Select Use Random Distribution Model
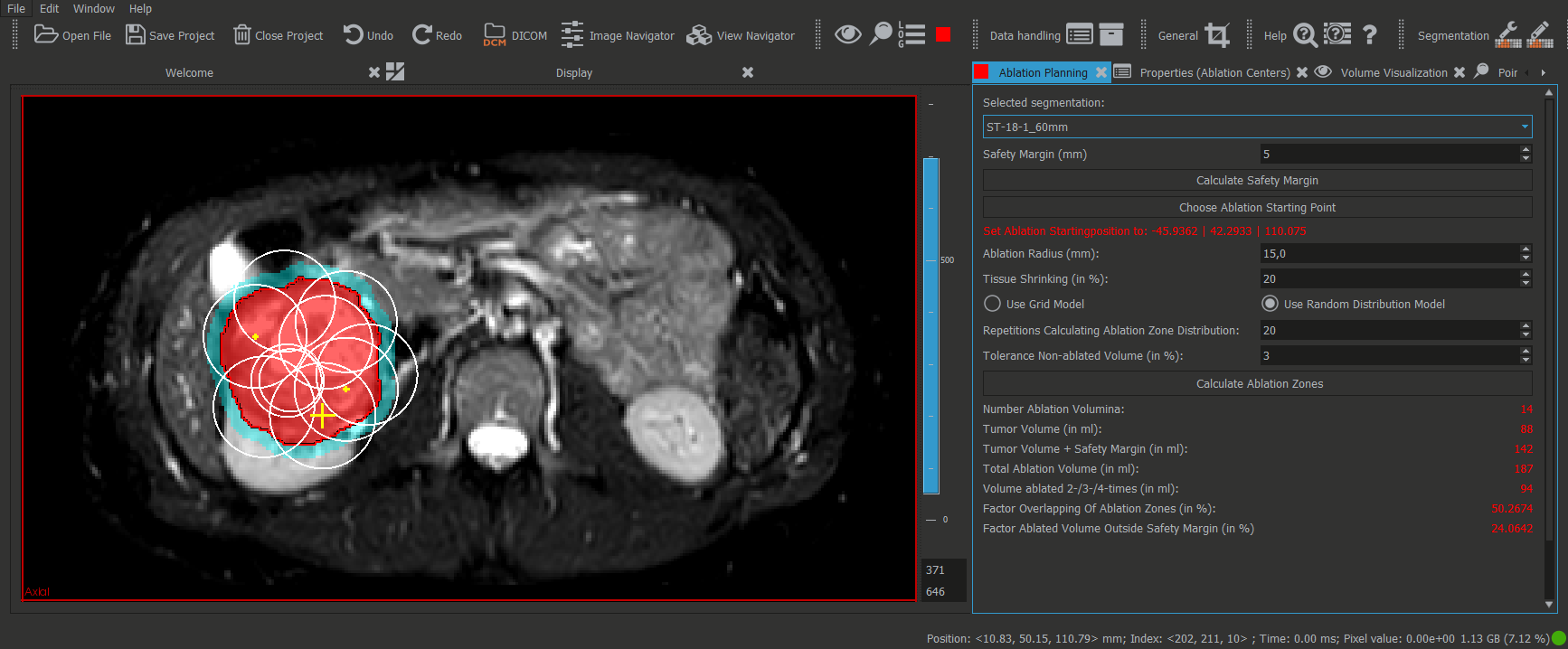1568x649 pixels. [x=1270, y=304]
